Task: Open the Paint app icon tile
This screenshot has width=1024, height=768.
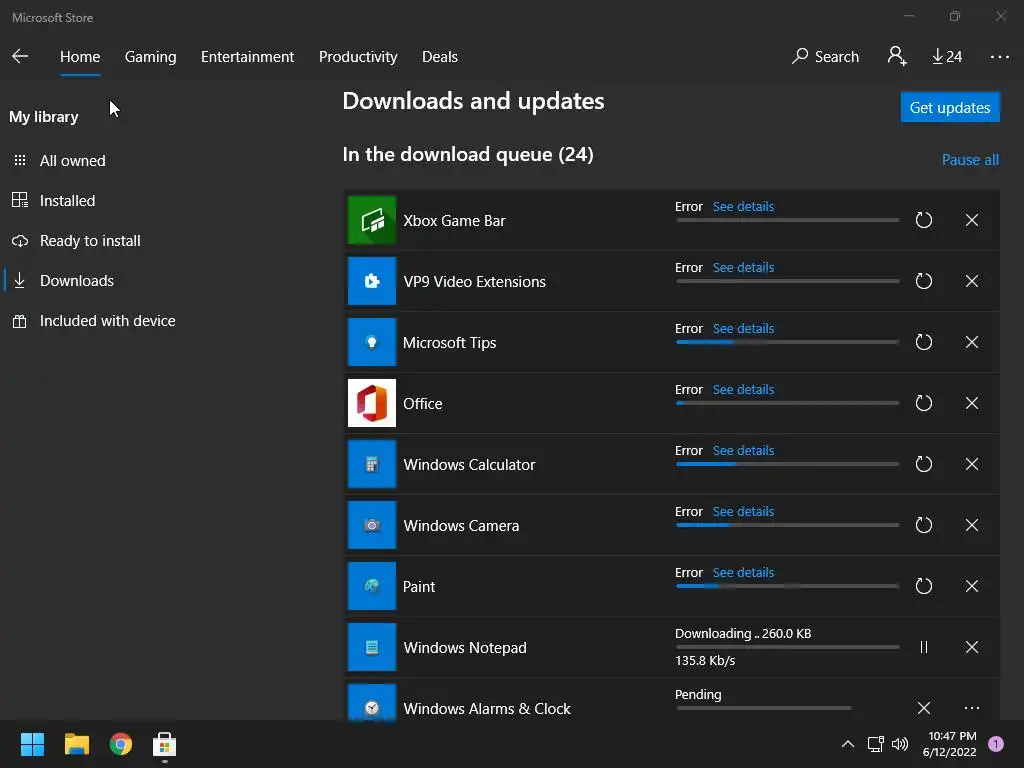Action: point(372,586)
